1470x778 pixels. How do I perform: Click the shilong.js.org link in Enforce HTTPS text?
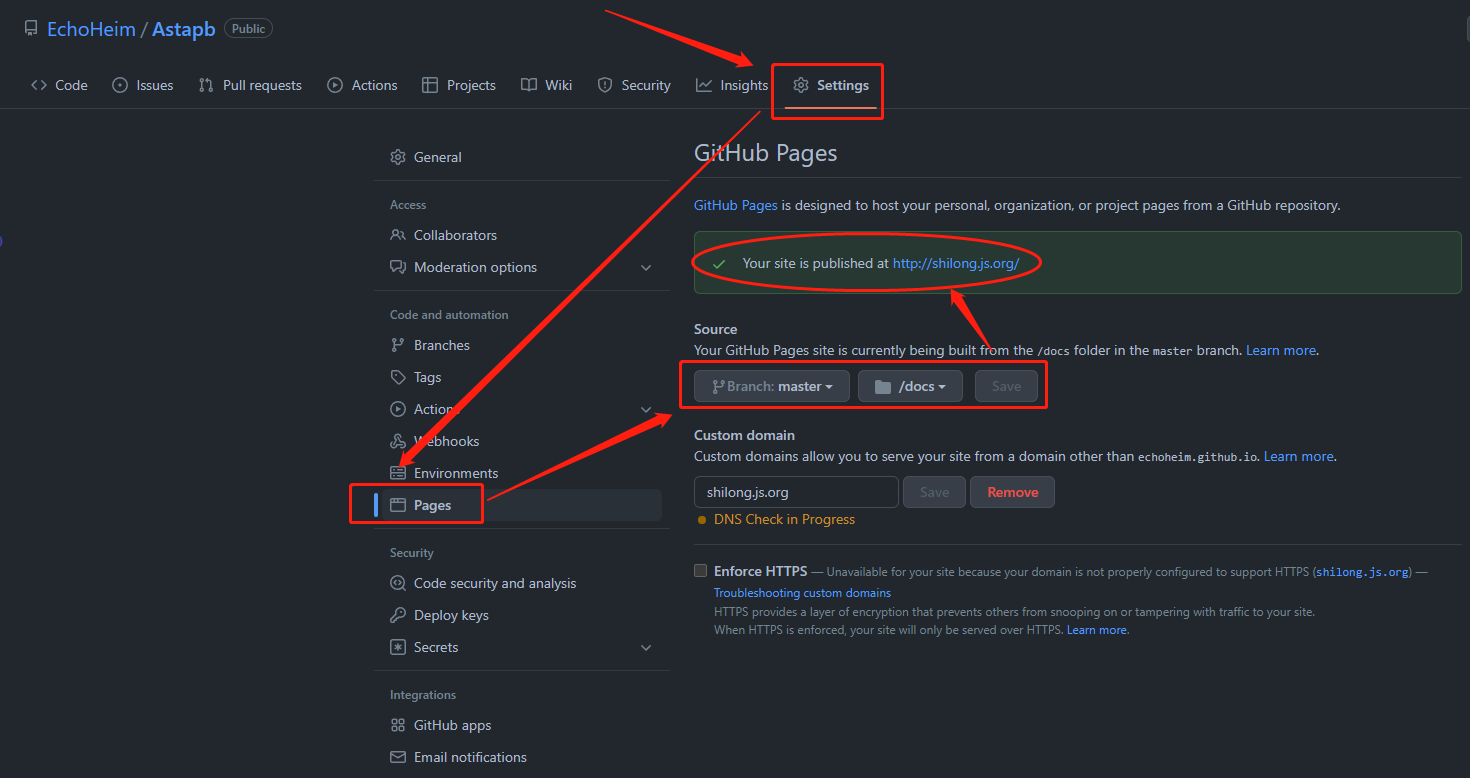[x=1363, y=572]
